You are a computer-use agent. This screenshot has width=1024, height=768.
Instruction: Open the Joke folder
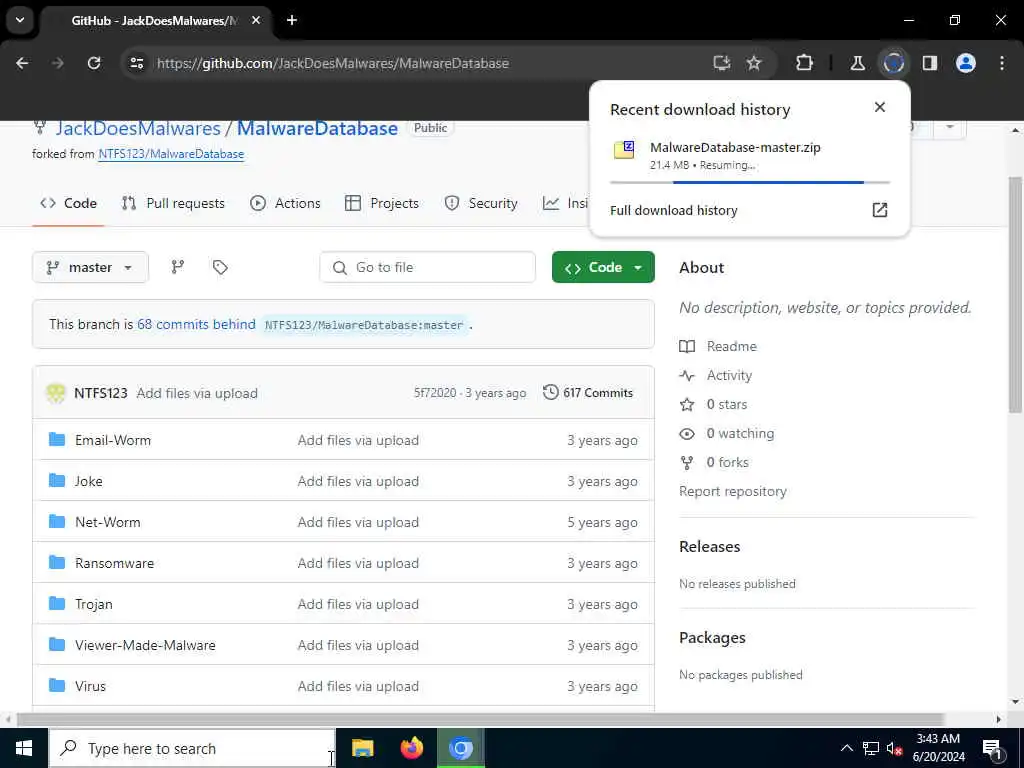click(x=88, y=481)
